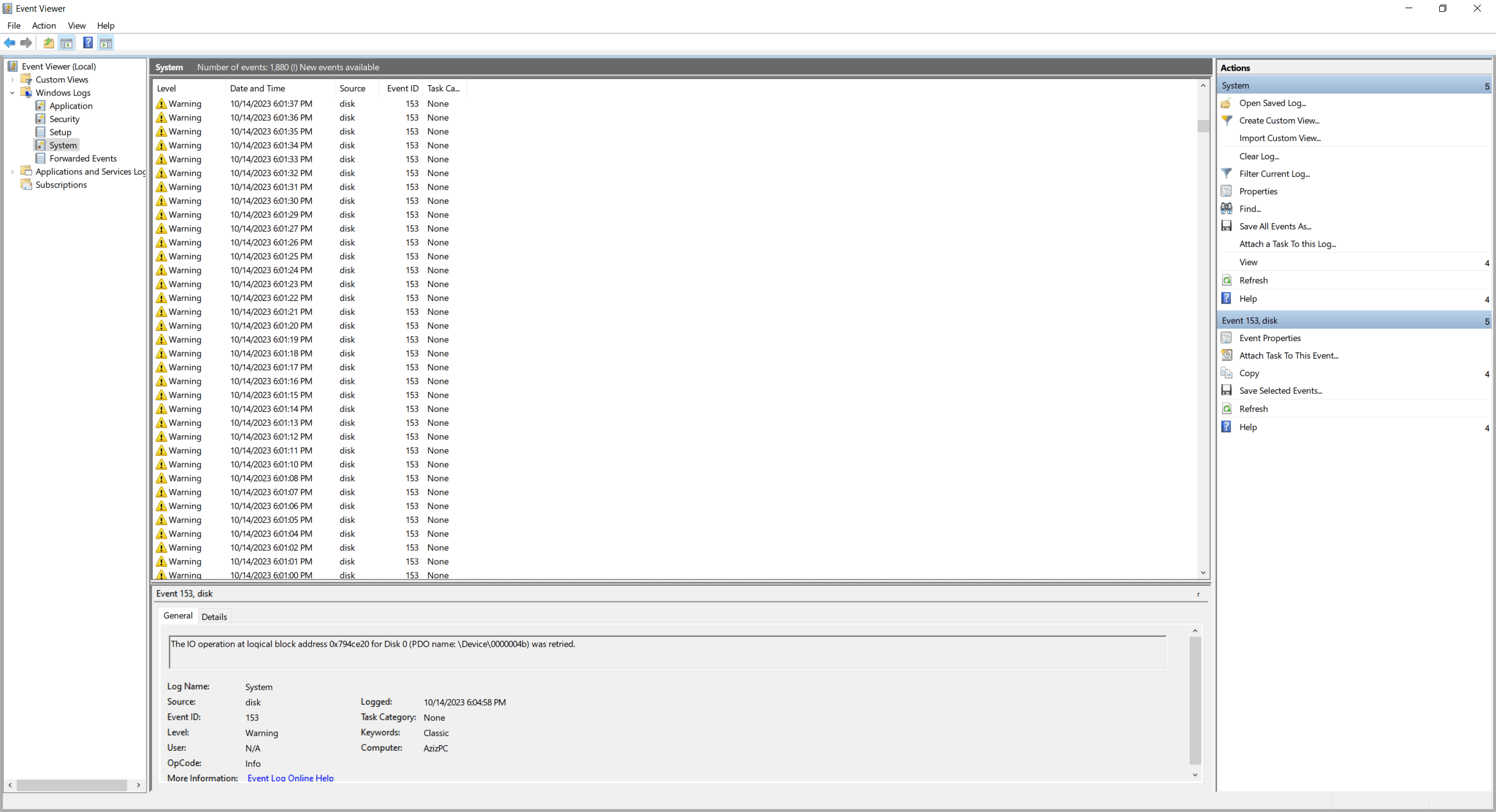This screenshot has height=812, width=1496.
Task: Click Filter Current Log funnel icon
Action: 1227,173
